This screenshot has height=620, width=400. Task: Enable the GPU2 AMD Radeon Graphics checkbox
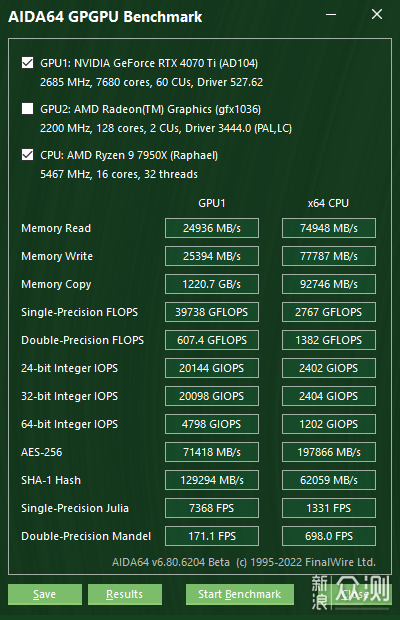27,109
